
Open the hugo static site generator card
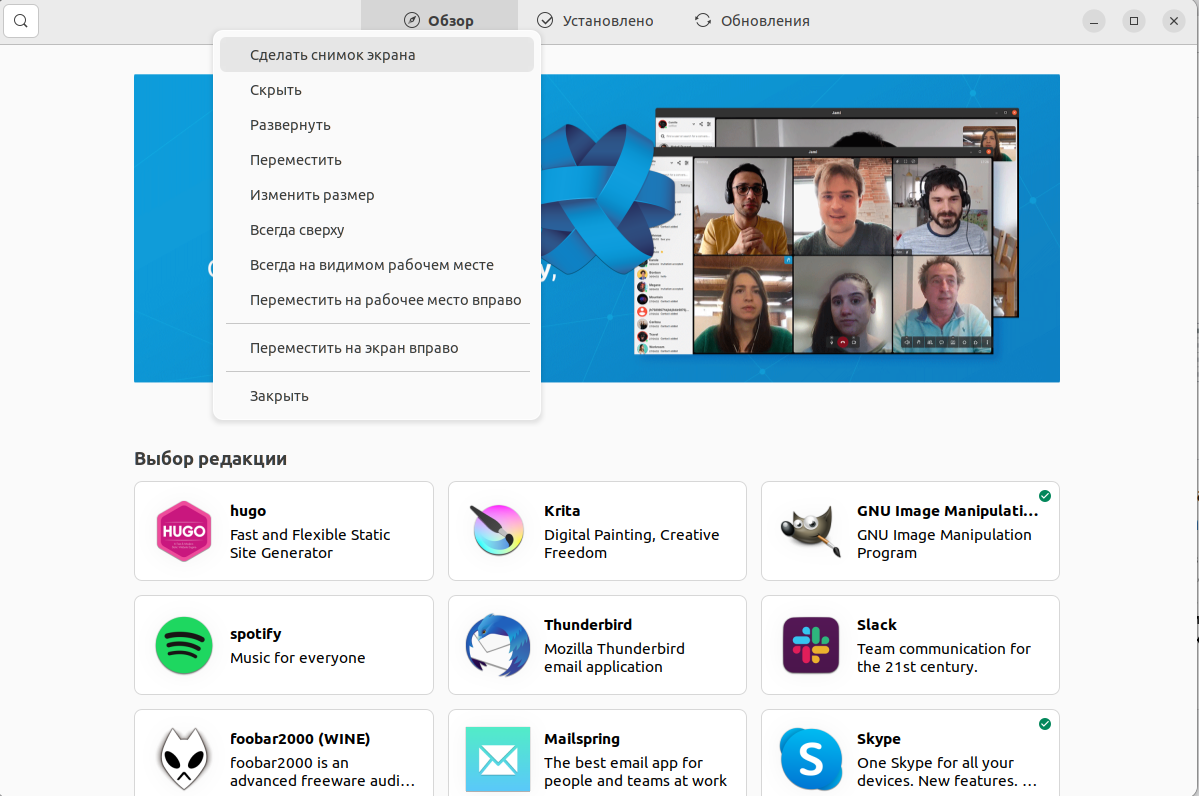pyautogui.click(x=284, y=531)
